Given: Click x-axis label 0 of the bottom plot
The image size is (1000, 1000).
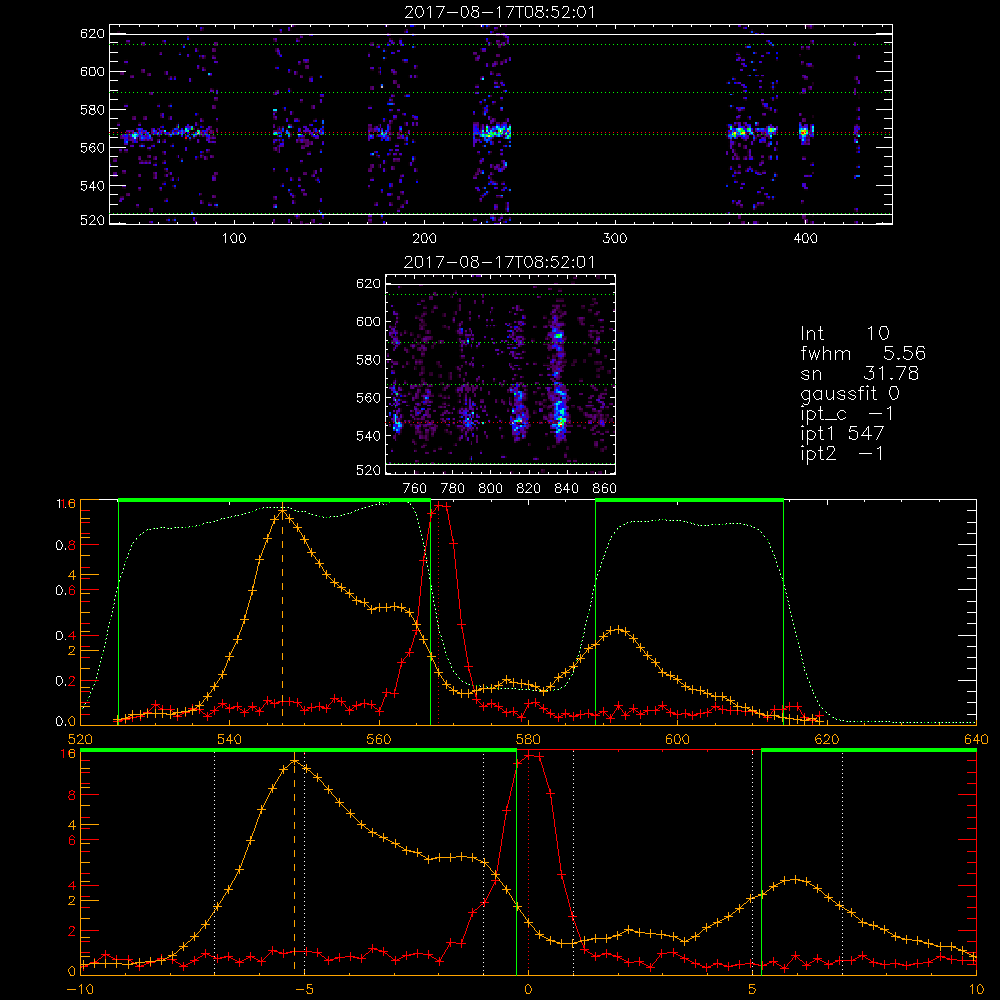Looking at the screenshot, I should pyautogui.click(x=528, y=989).
